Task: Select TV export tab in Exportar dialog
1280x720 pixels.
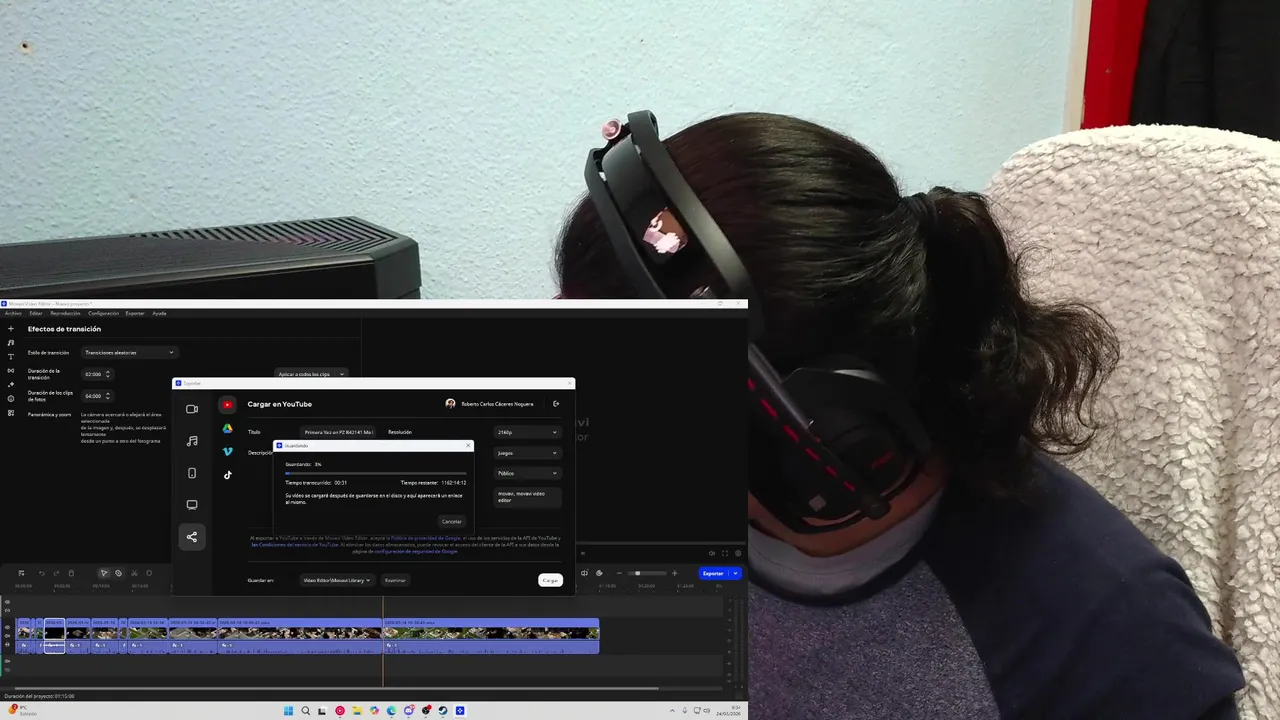Action: pos(192,505)
